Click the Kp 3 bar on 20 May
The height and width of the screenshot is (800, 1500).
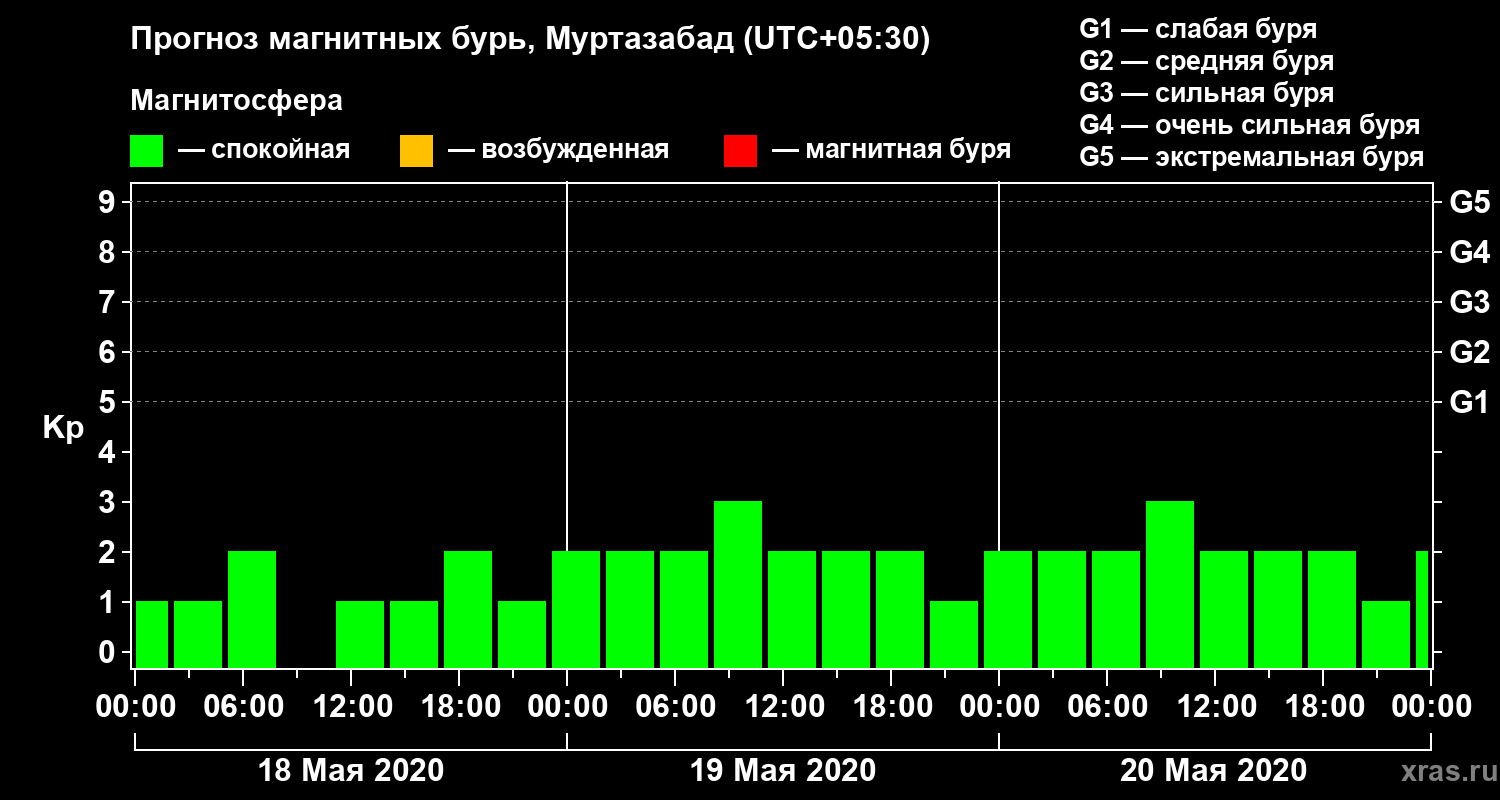[x=1170, y=584]
